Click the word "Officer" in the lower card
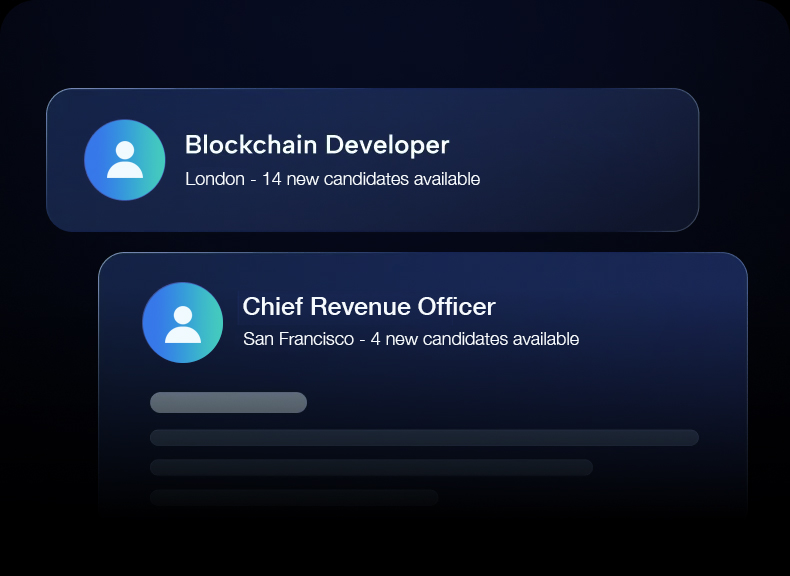 (x=458, y=306)
